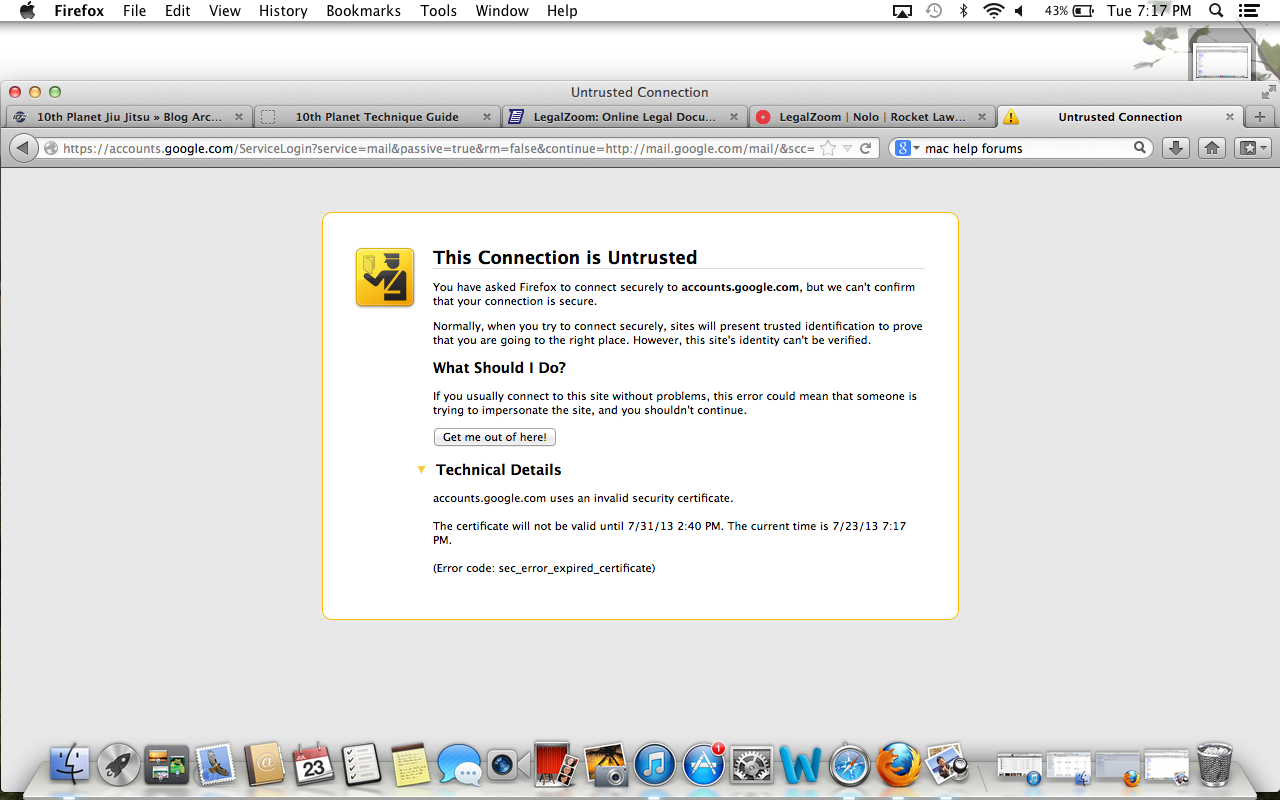Open Reminders checklist in the Dock

361,765
